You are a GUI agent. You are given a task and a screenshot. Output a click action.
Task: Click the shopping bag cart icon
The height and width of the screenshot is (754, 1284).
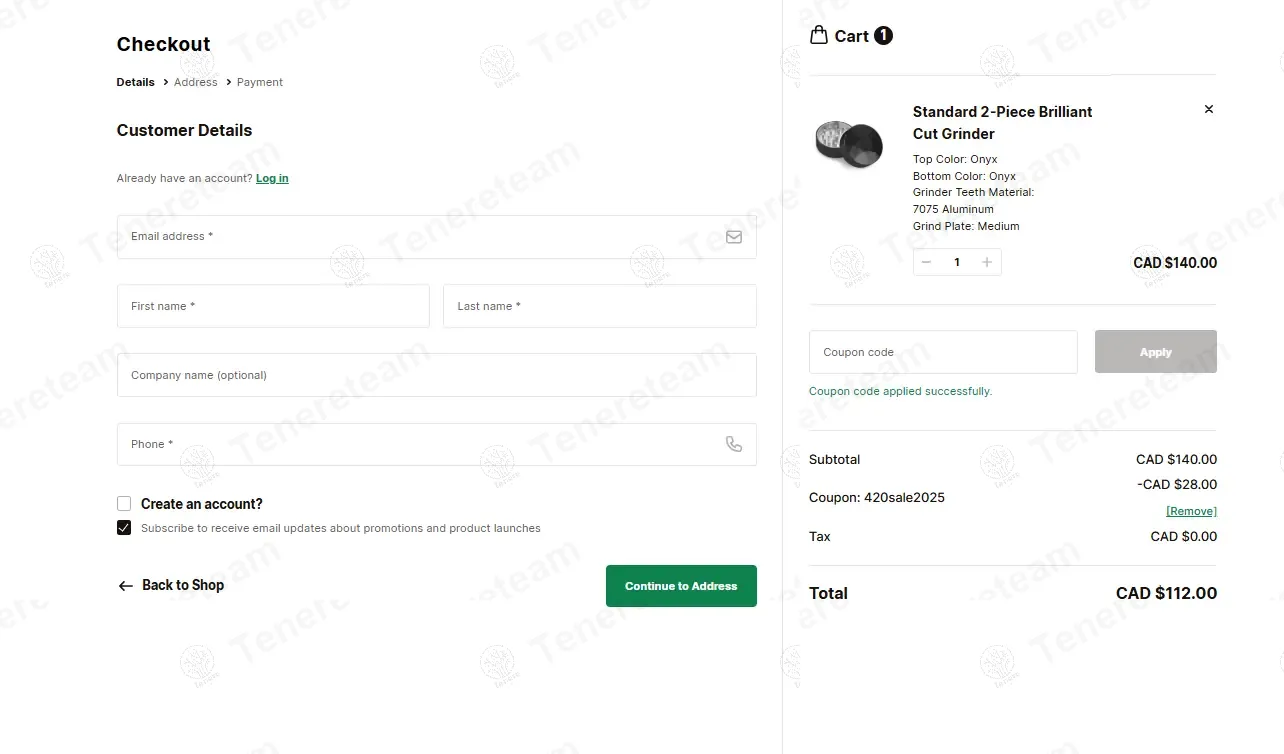(818, 35)
